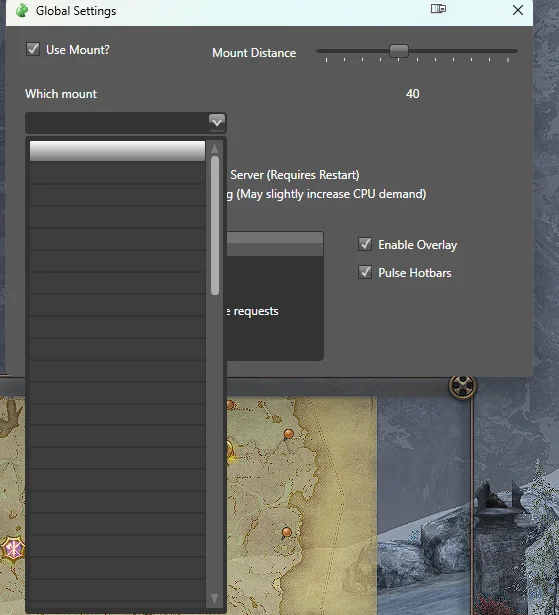The height and width of the screenshot is (615, 559).
Task: Uncheck the Pulse Hotbars option
Action: (x=365, y=272)
